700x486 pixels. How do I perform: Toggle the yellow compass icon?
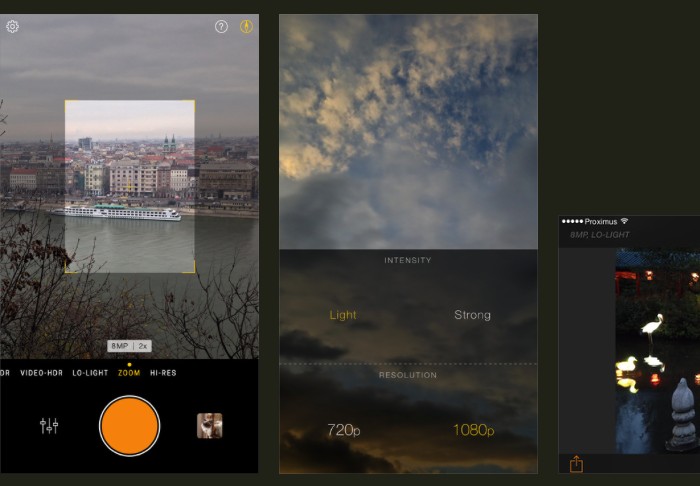click(x=246, y=27)
